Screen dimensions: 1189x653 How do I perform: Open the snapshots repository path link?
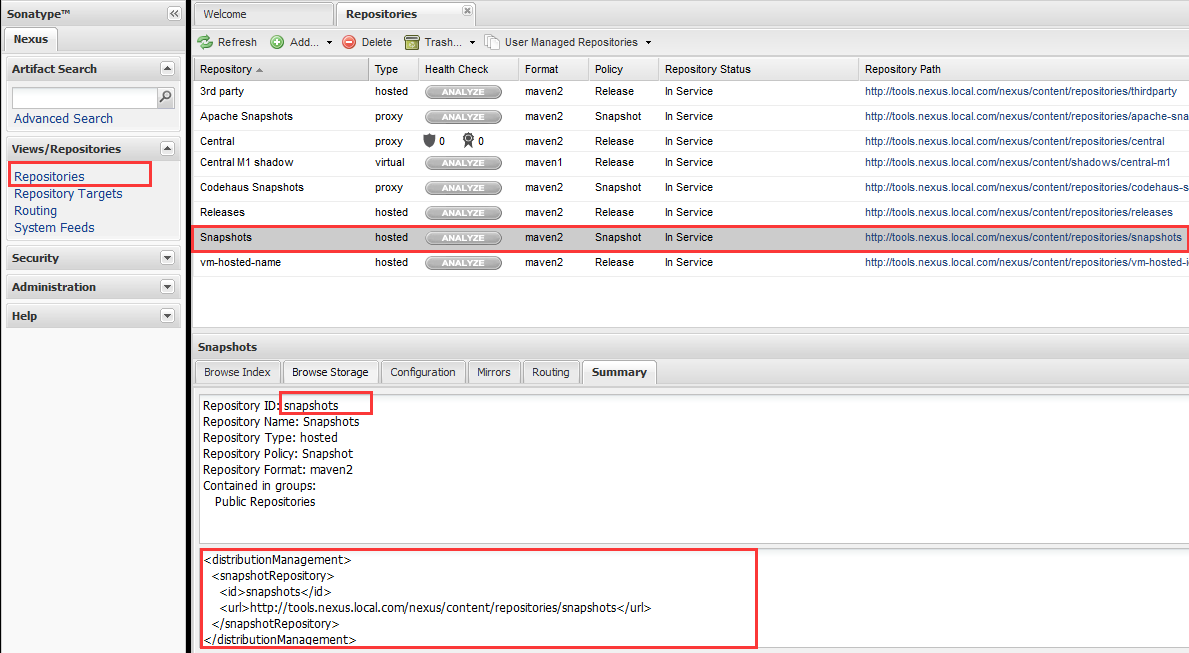point(1023,237)
